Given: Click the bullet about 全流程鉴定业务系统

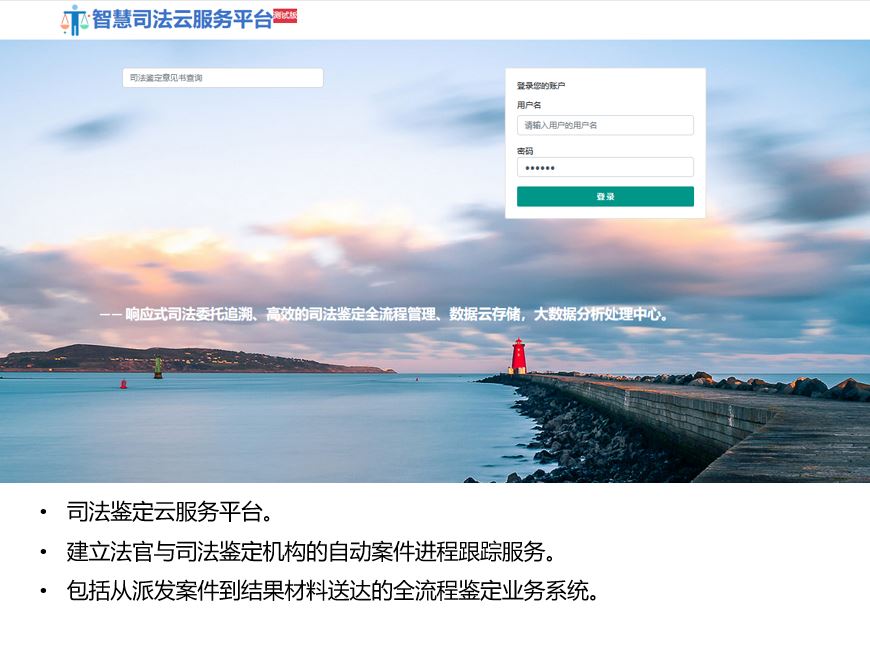Looking at the screenshot, I should (x=333, y=590).
